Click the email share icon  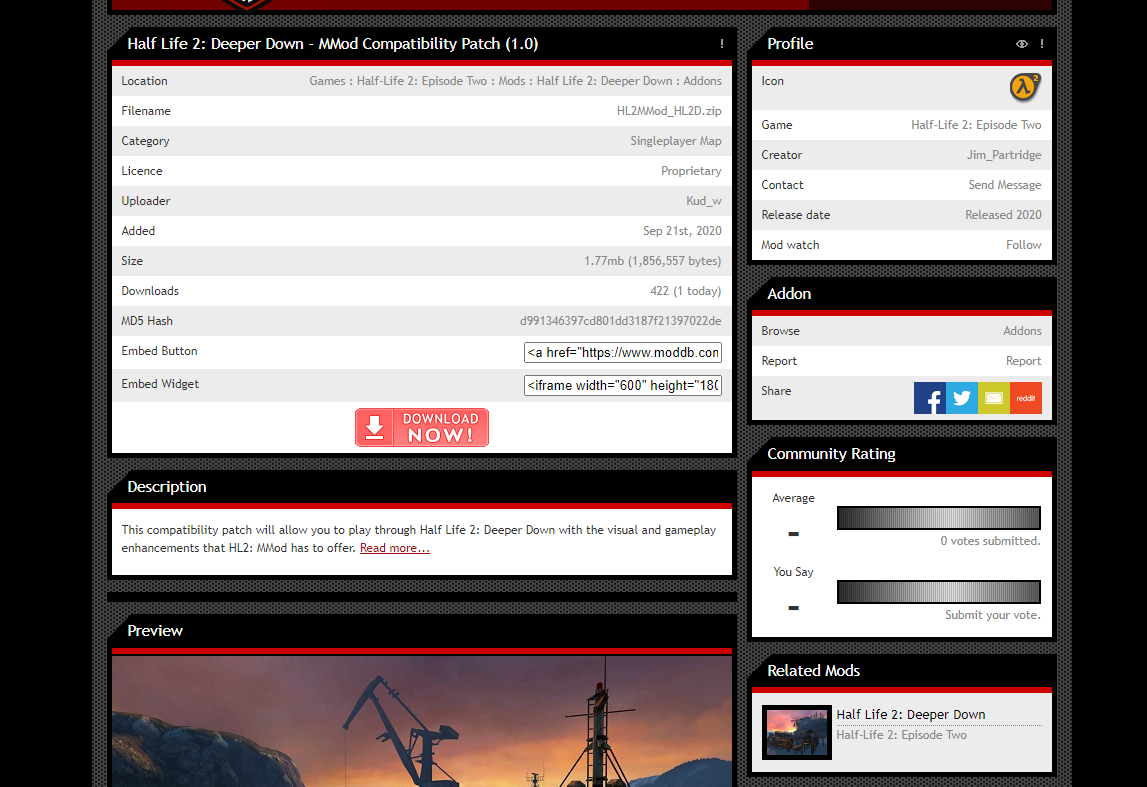[x=994, y=398]
